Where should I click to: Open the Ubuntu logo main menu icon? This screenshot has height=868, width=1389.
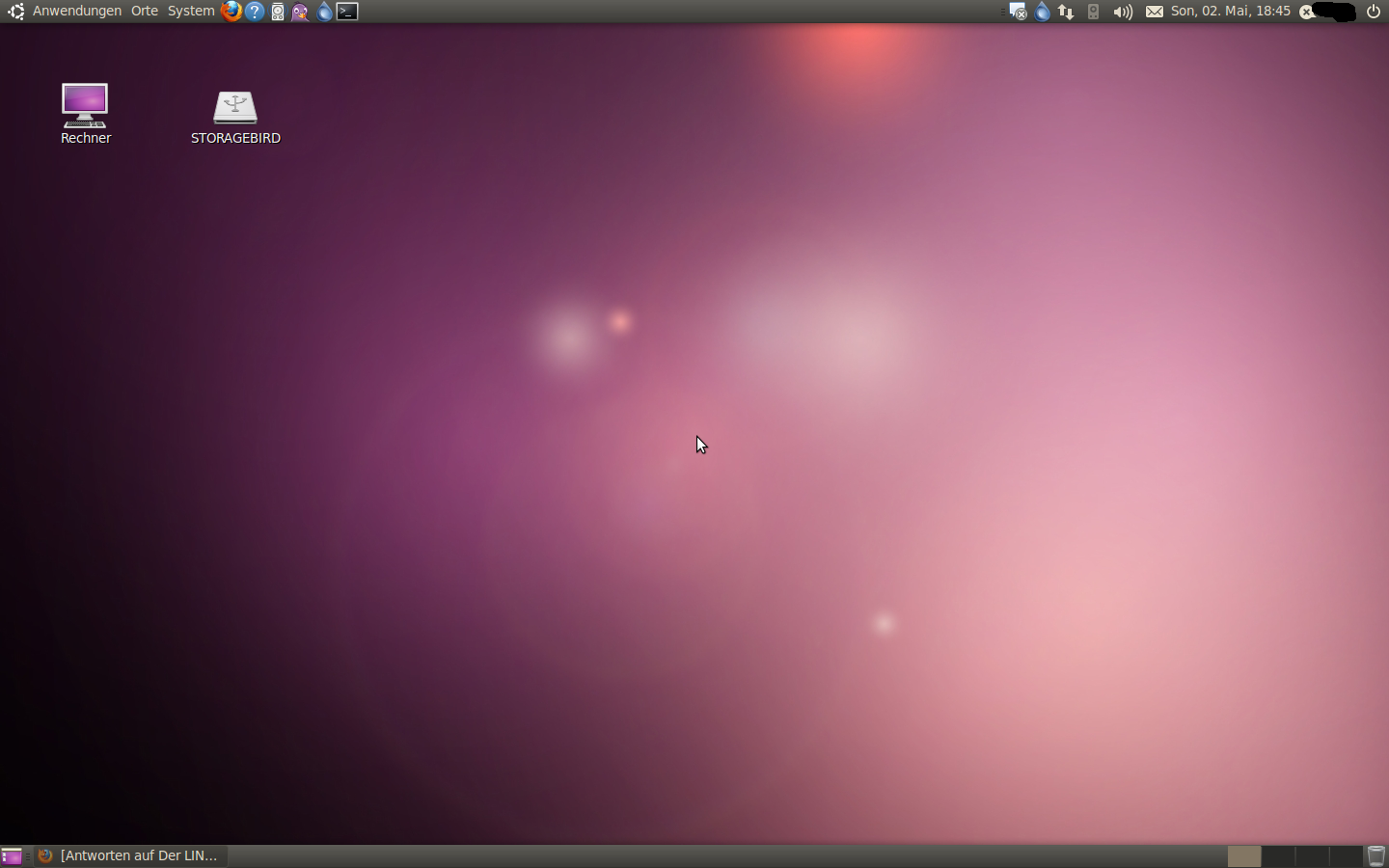[15, 12]
